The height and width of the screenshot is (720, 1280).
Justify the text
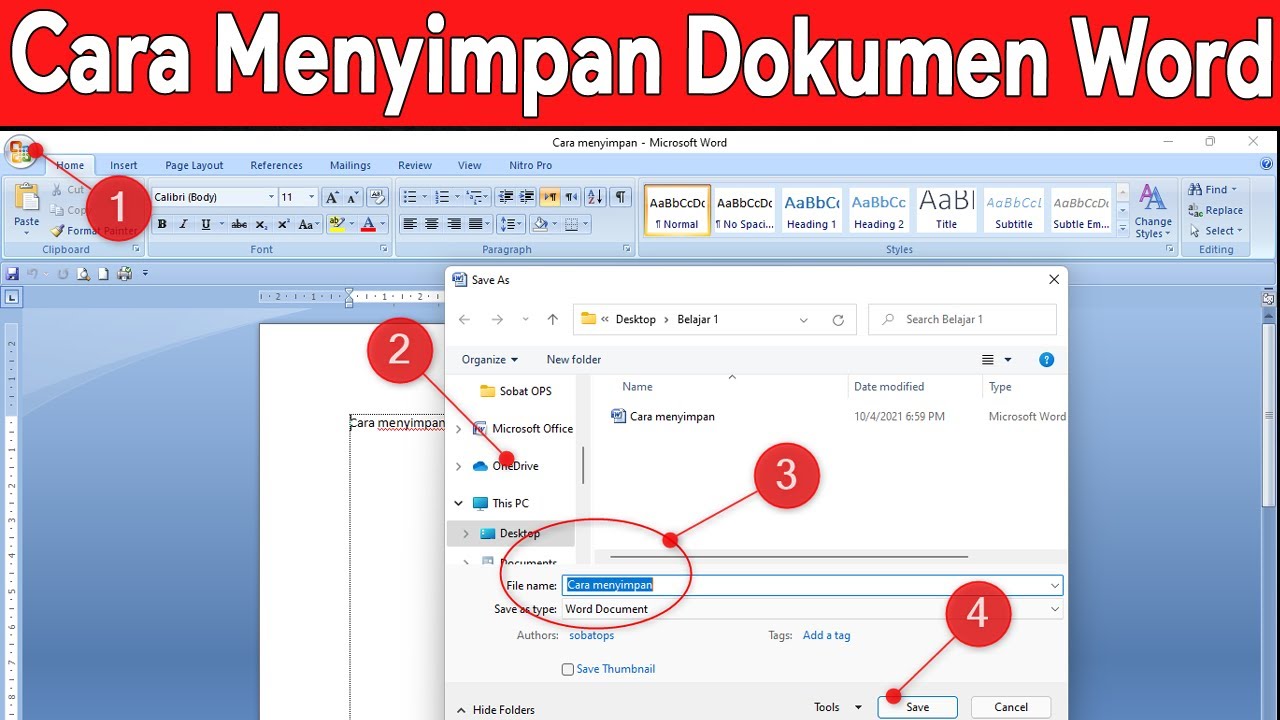(x=476, y=225)
